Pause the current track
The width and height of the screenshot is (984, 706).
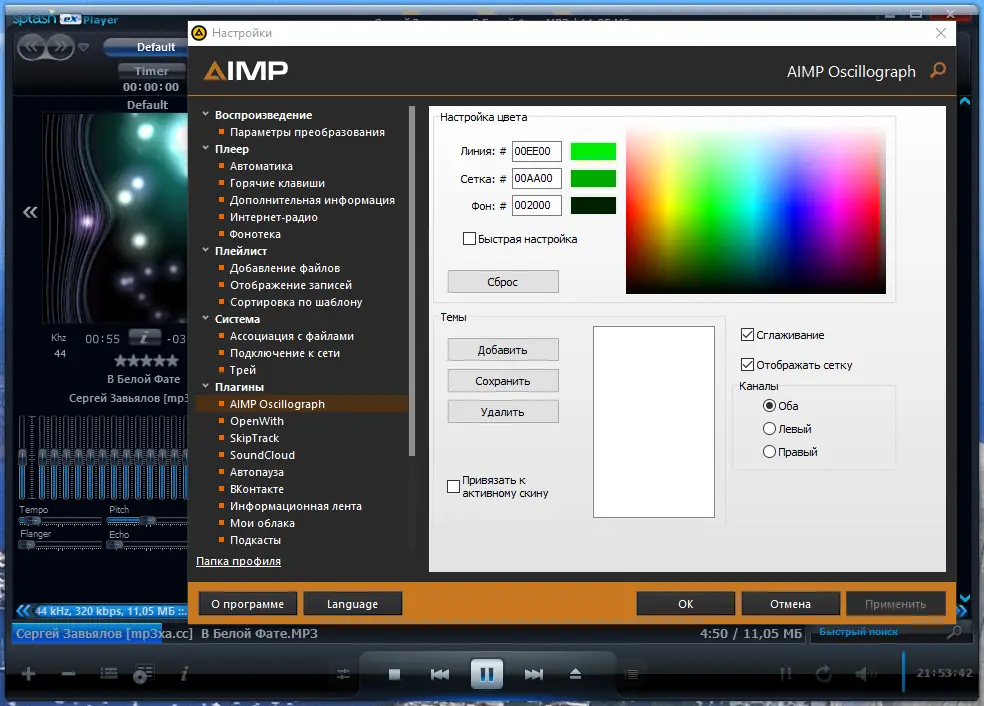[x=486, y=674]
